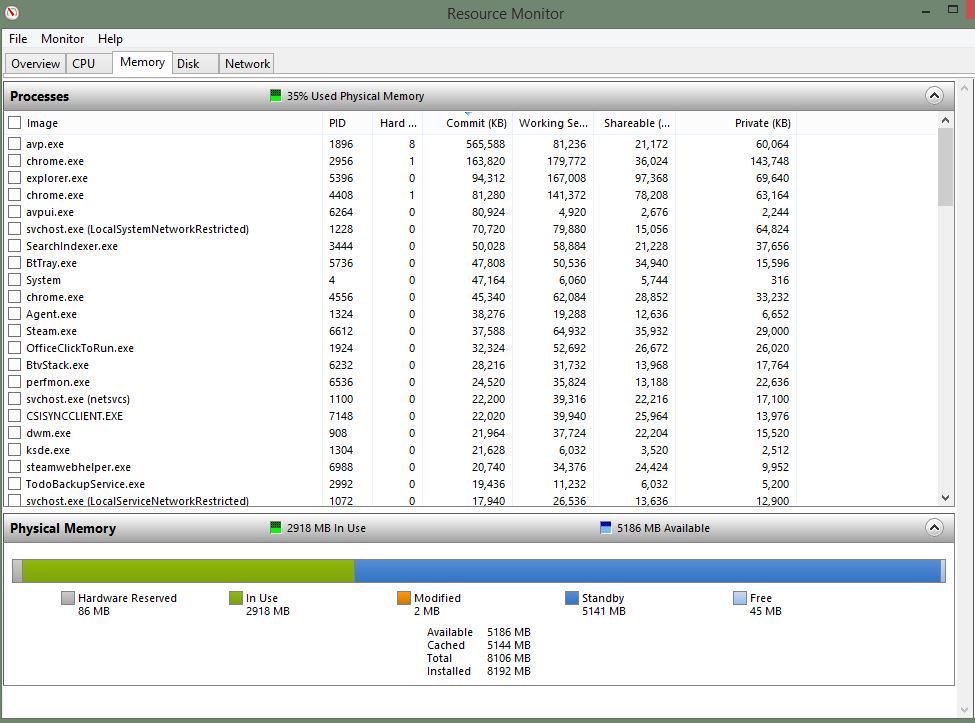Collapse the Physical Memory panel

pos(935,527)
